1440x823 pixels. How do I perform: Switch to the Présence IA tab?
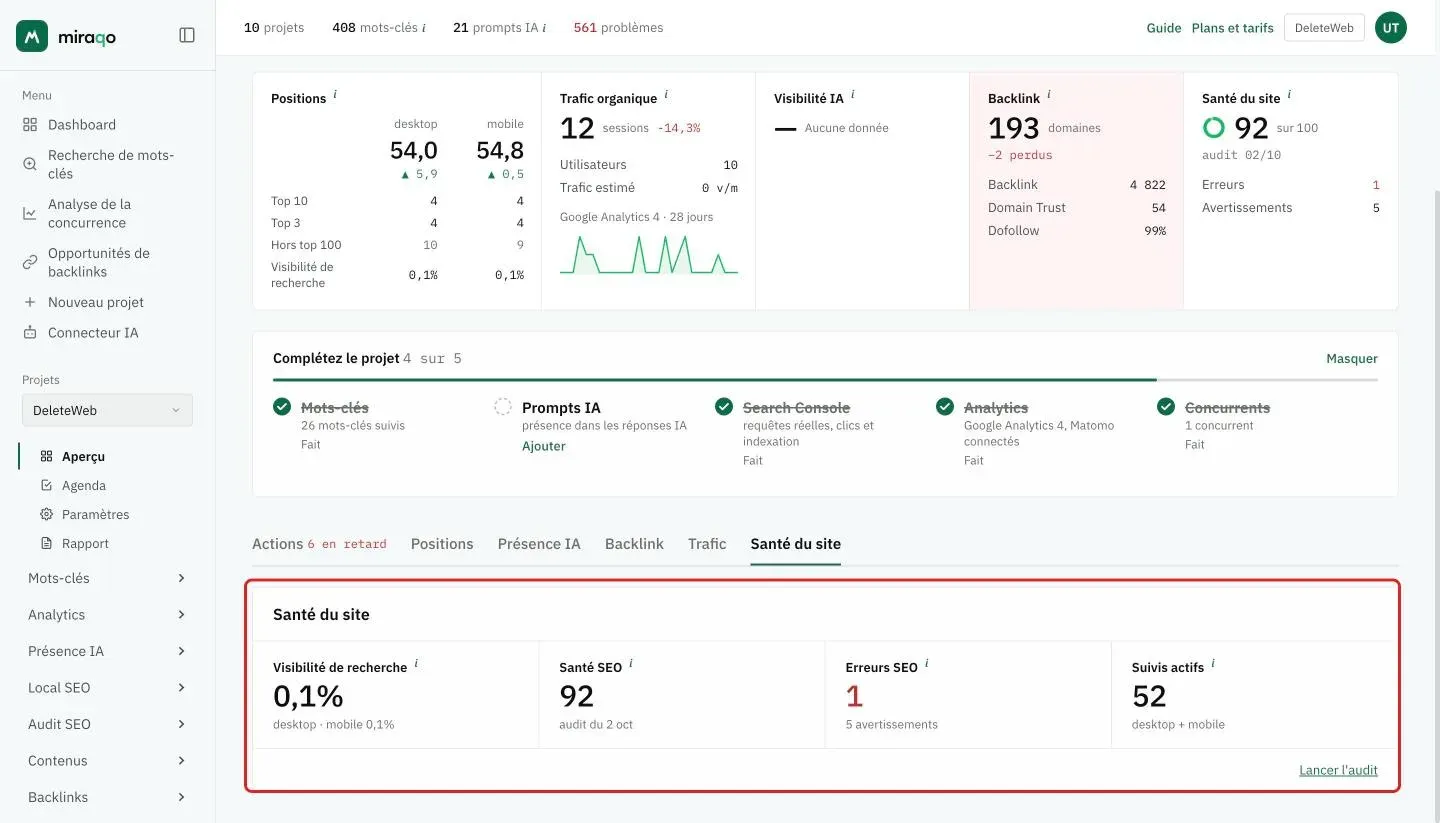coord(539,544)
